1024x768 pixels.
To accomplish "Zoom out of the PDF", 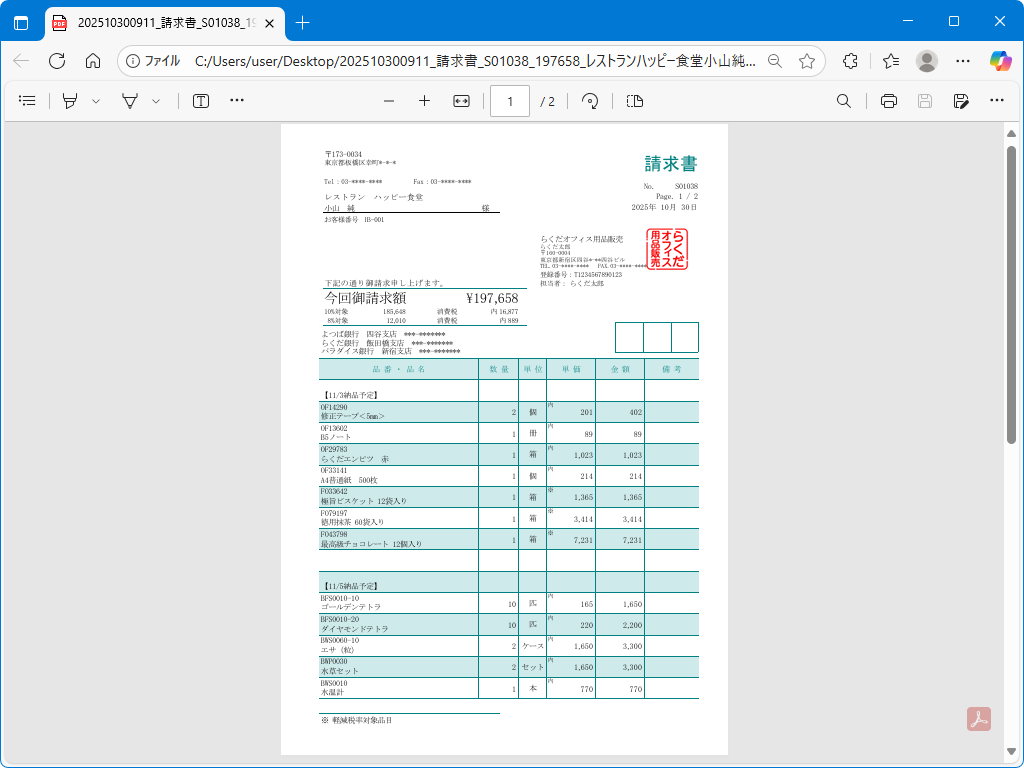I will pos(389,101).
